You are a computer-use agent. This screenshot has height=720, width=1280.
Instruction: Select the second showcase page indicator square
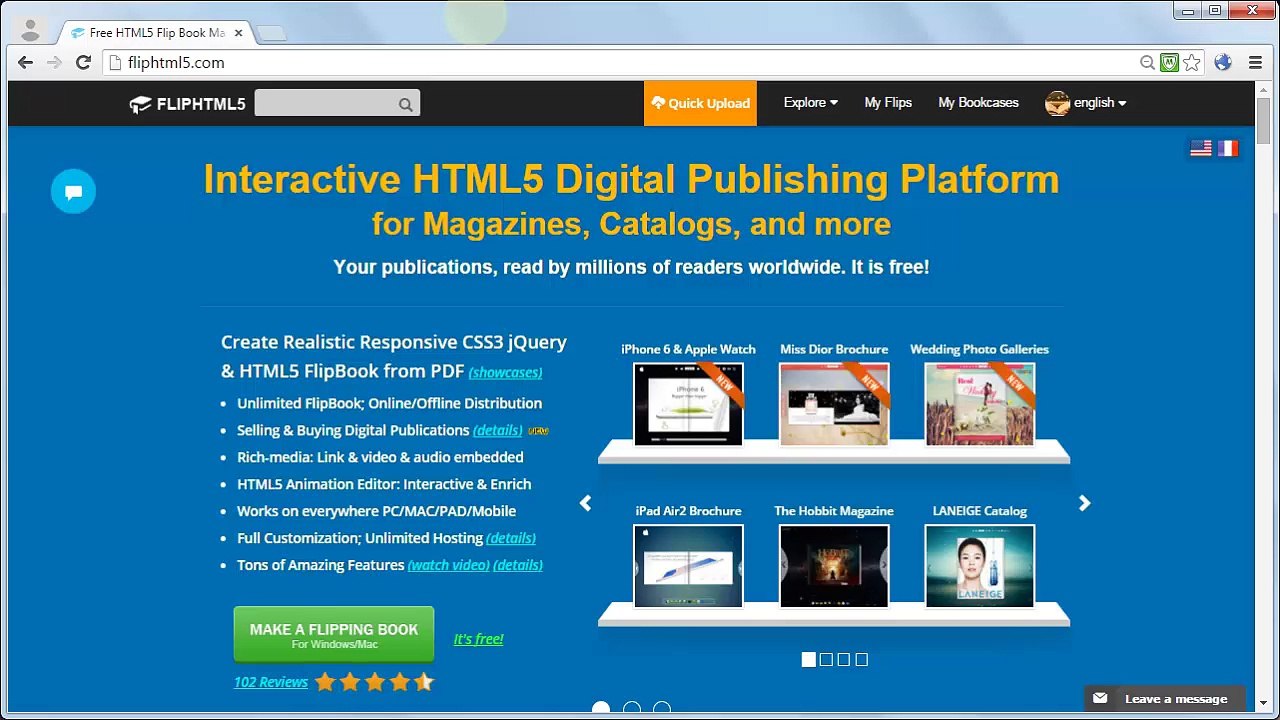click(826, 659)
